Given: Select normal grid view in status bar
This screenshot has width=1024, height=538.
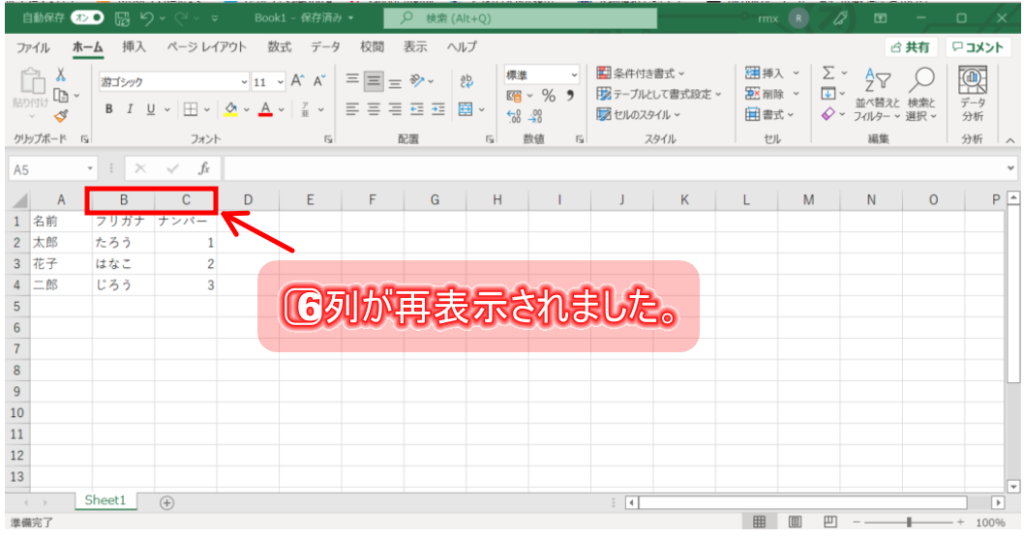Looking at the screenshot, I should [759, 522].
